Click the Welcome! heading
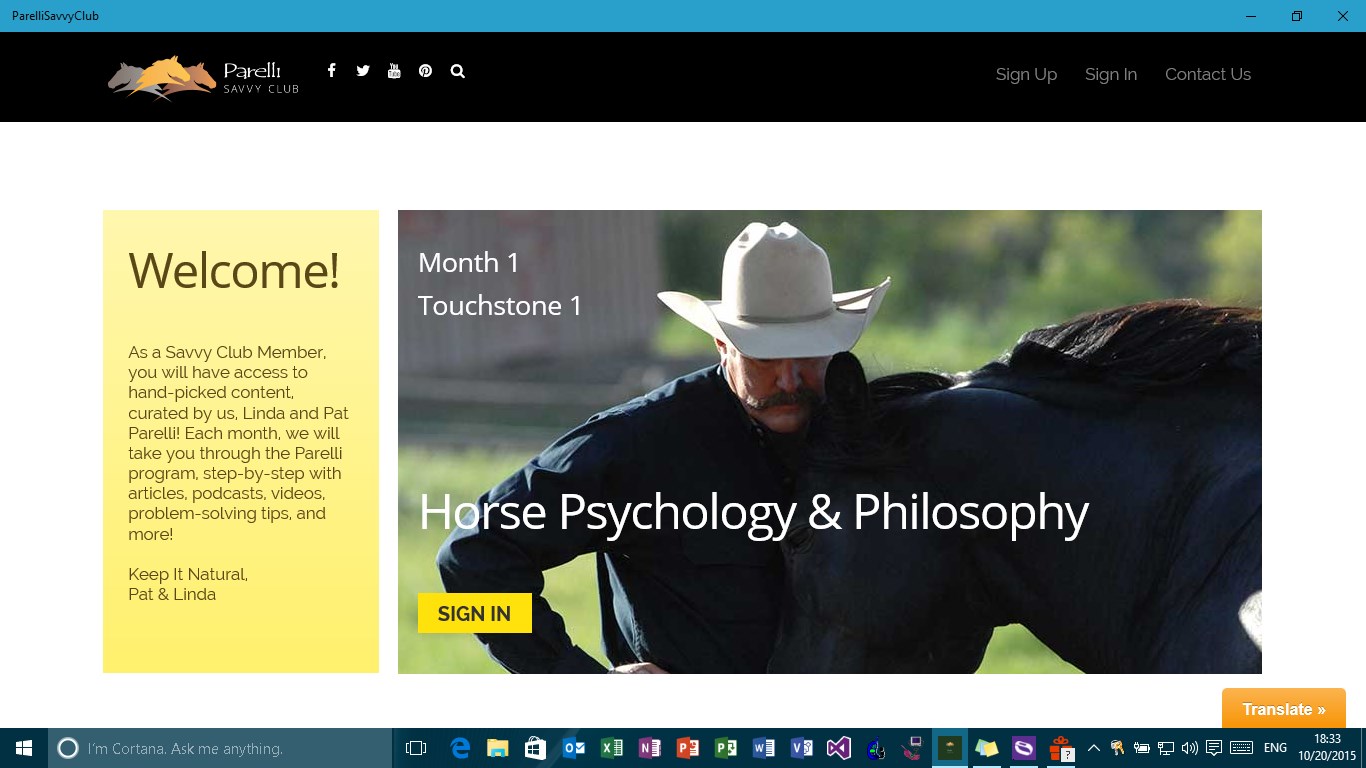 [234, 270]
